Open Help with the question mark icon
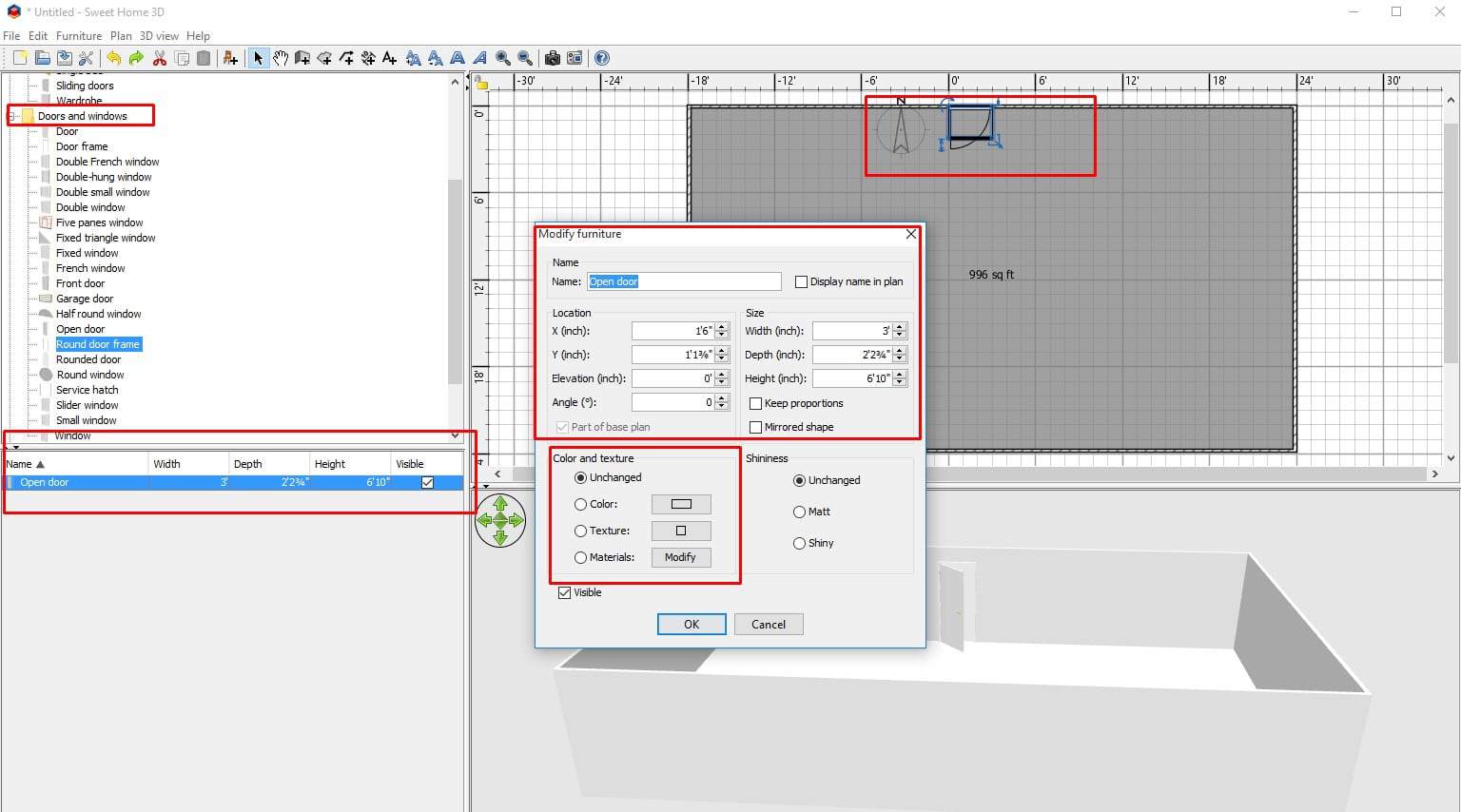This screenshot has height=812, width=1461. pos(602,58)
